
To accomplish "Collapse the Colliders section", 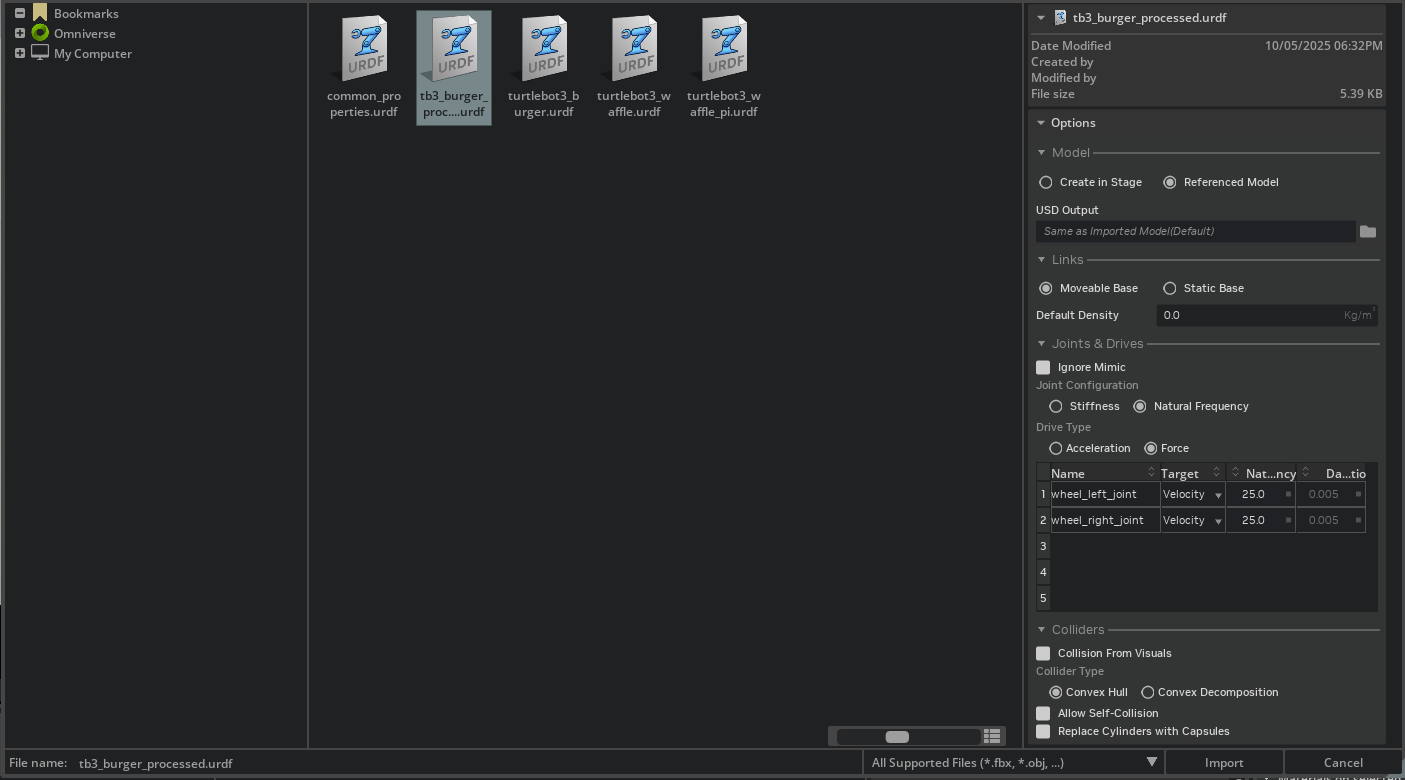I will [x=1043, y=630].
